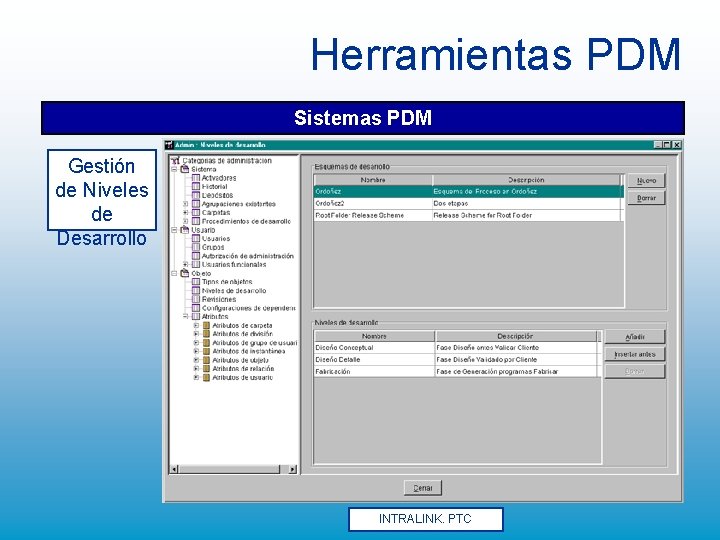Click the Atributos de carpeta book icon
The image size is (720, 540).
pos(207,326)
